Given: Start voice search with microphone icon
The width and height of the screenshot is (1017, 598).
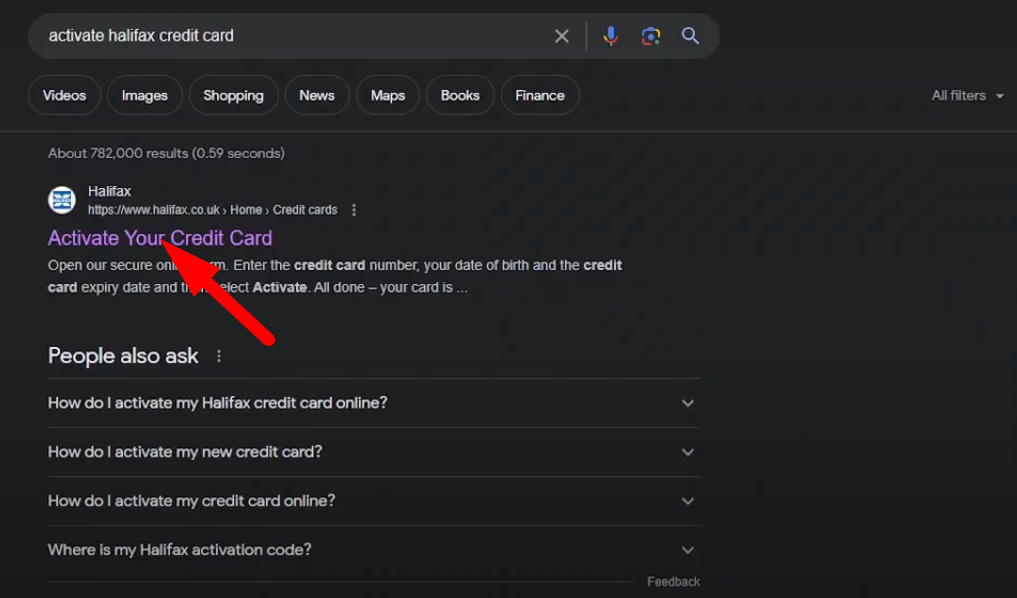Looking at the screenshot, I should tap(610, 36).
